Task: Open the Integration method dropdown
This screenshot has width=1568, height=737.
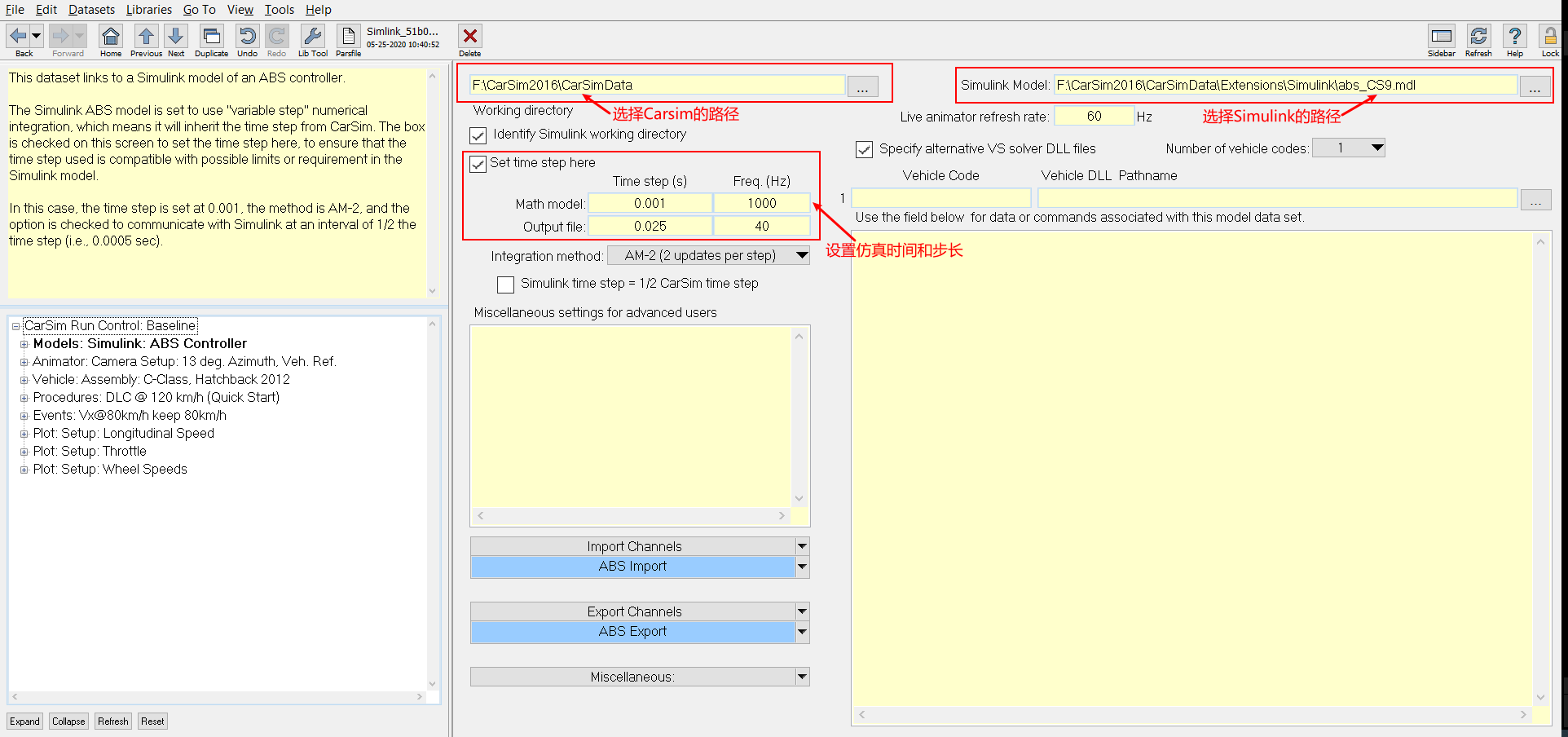Action: pyautogui.click(x=709, y=255)
